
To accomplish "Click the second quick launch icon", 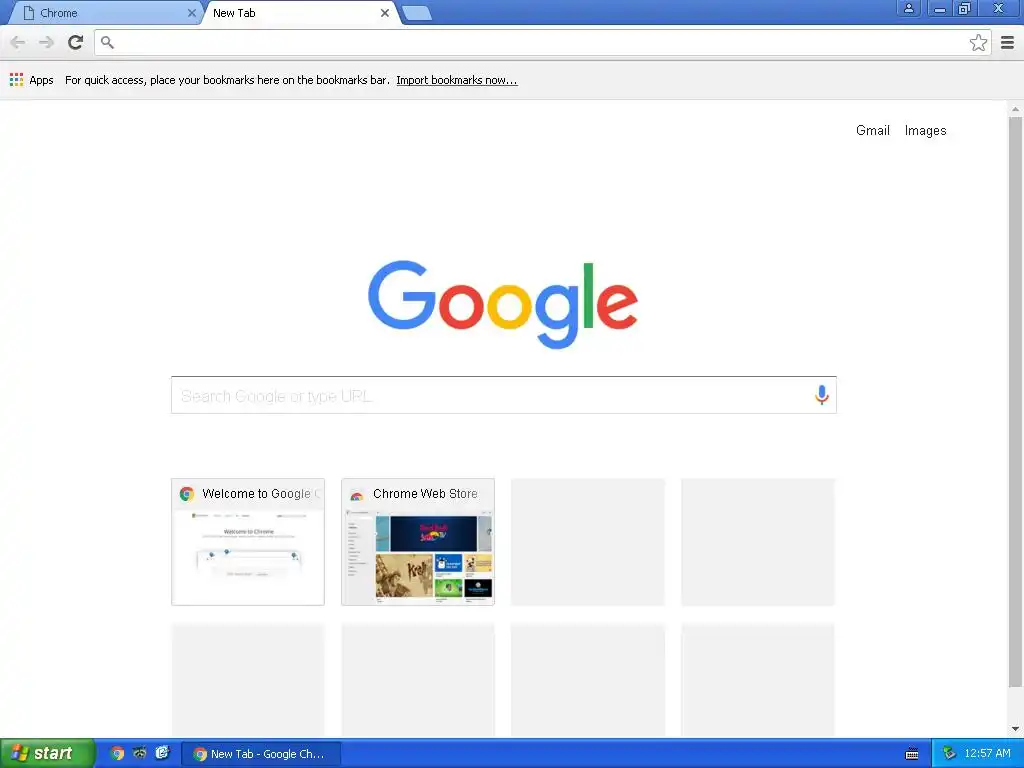I will [x=140, y=753].
